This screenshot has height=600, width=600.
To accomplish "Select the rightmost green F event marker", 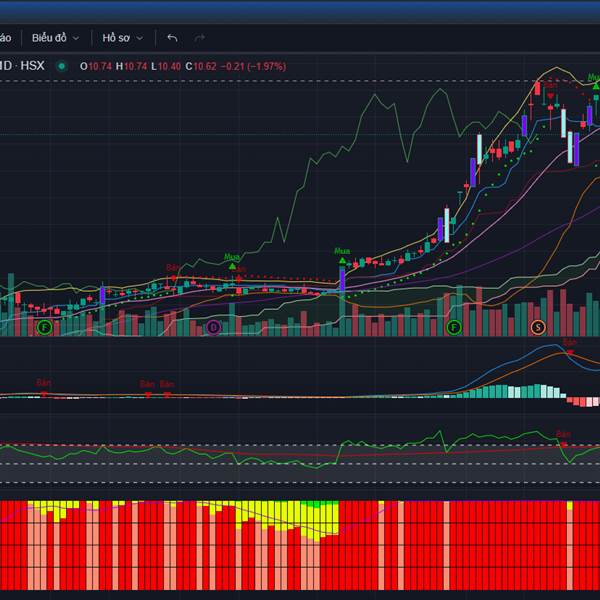I will pyautogui.click(x=454, y=327).
